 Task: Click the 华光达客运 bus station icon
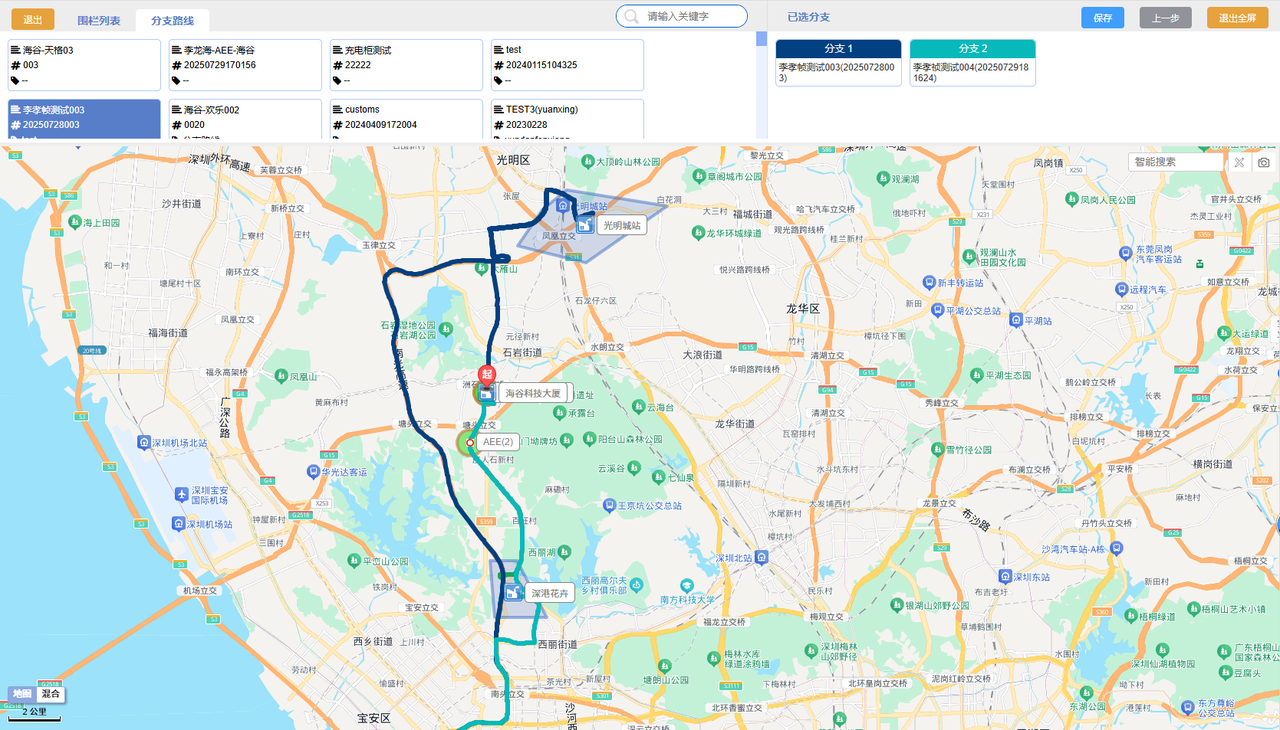tap(312, 472)
